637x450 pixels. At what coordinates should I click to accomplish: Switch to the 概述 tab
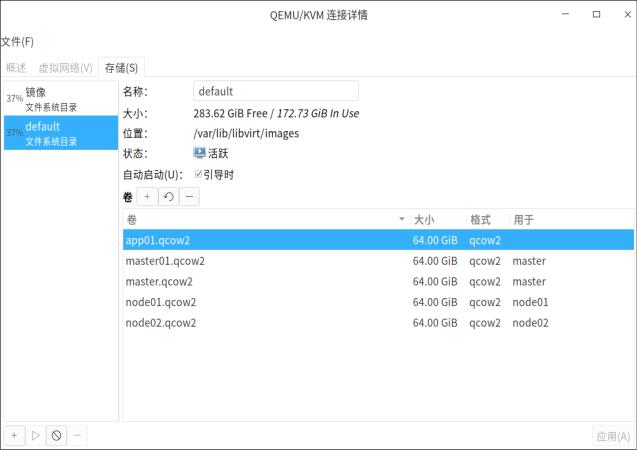click(x=16, y=68)
